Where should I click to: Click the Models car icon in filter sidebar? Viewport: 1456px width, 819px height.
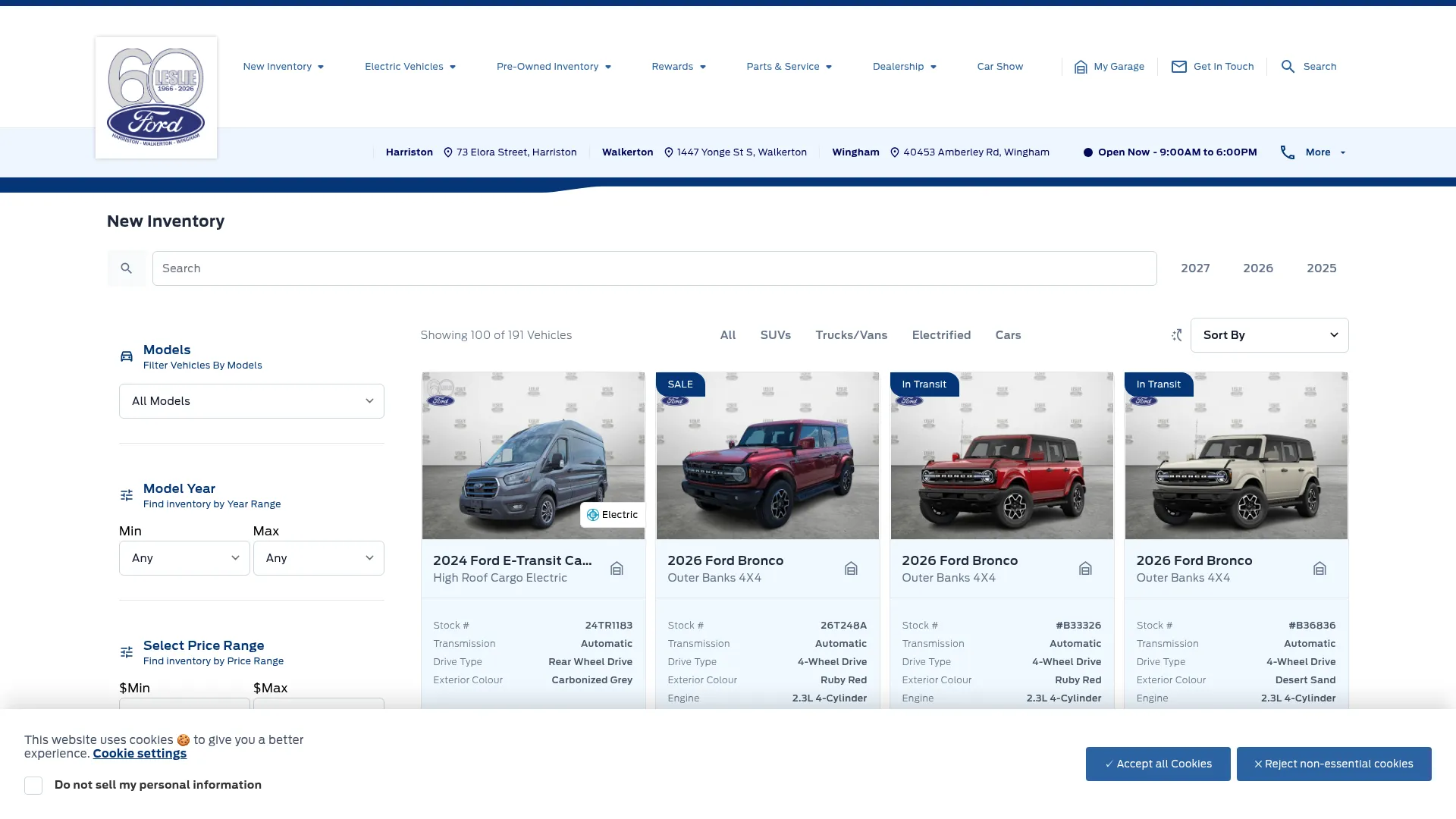tap(127, 356)
